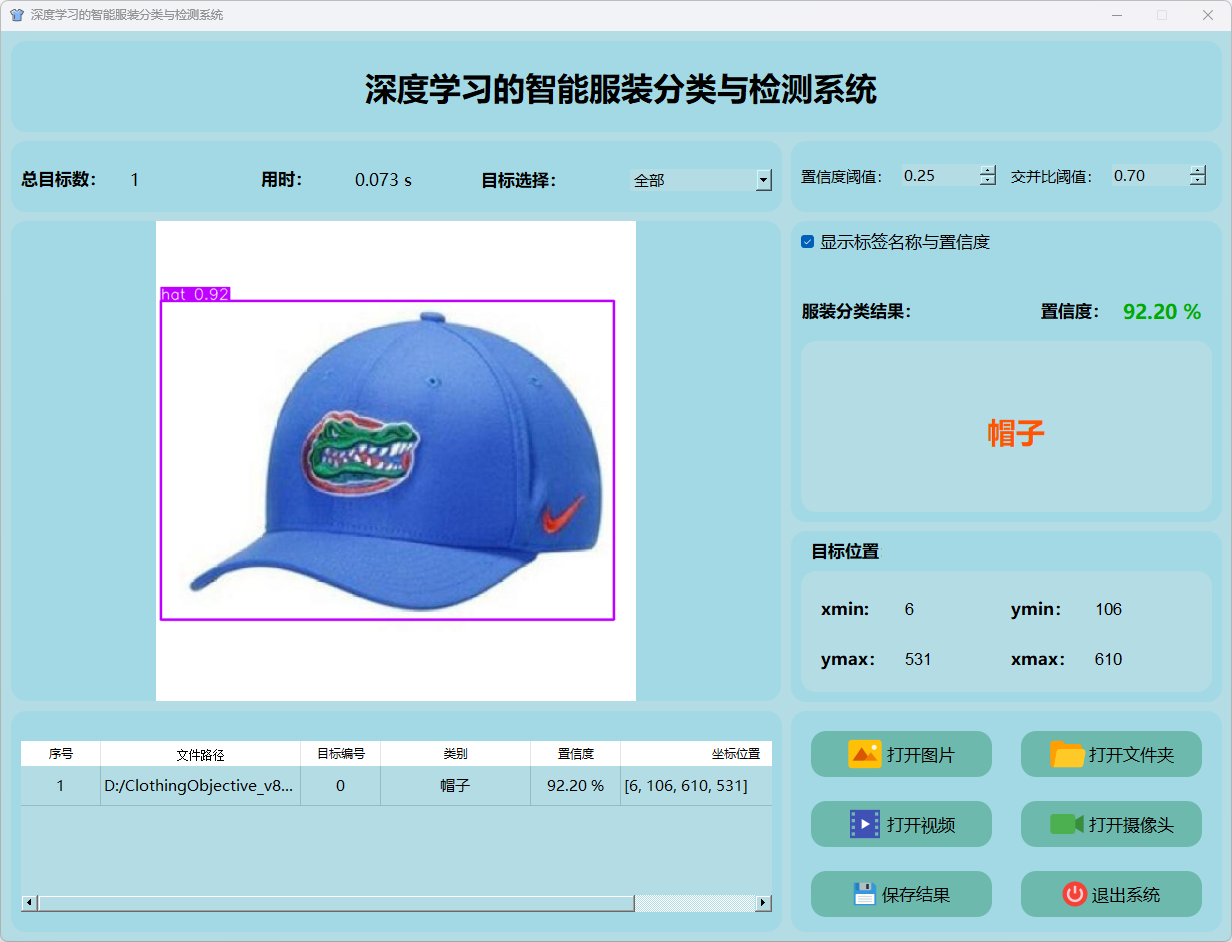The height and width of the screenshot is (942, 1232).
Task: Click the detected hat image preview
Action: coord(396,461)
